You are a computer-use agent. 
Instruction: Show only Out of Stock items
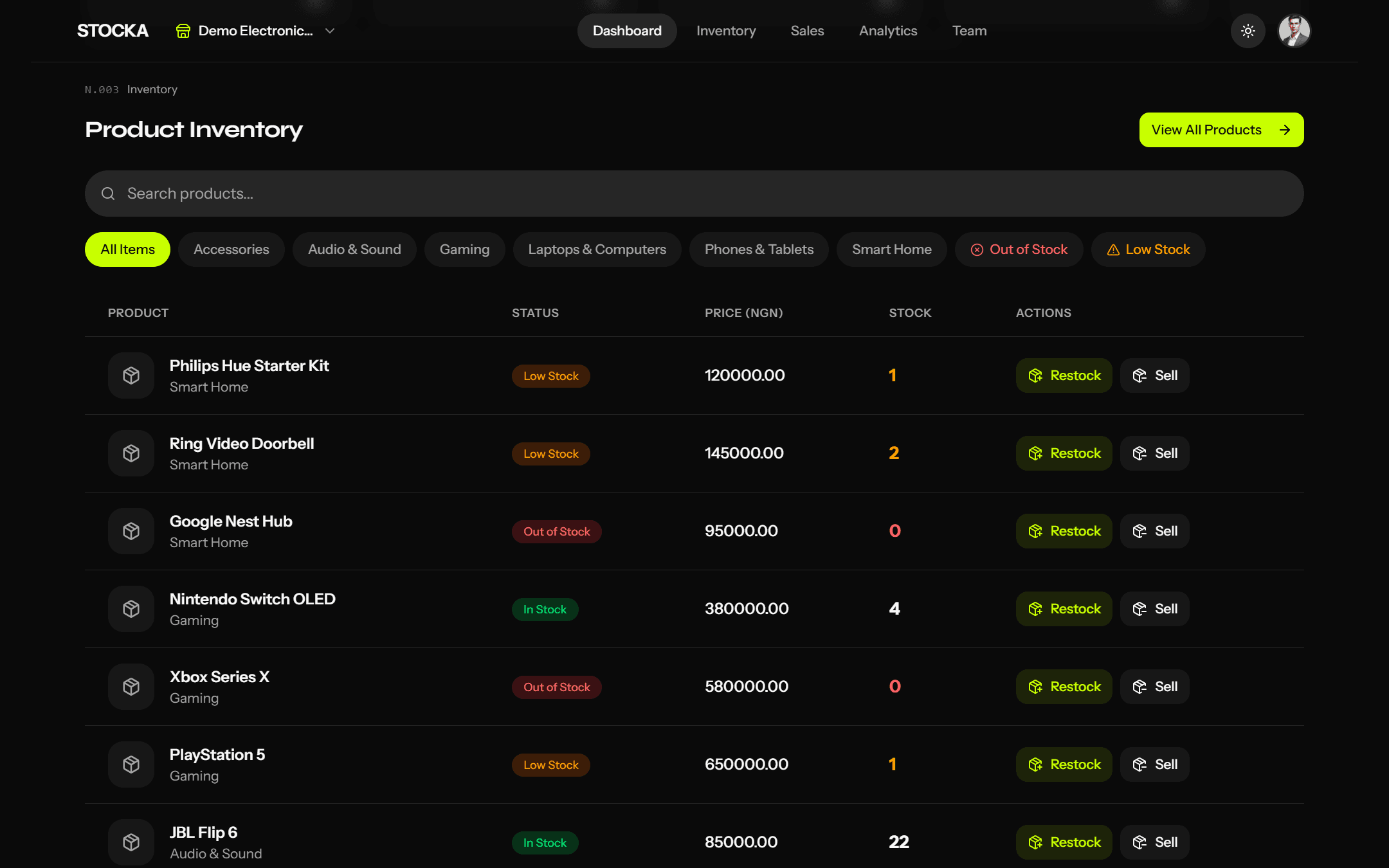point(1019,249)
